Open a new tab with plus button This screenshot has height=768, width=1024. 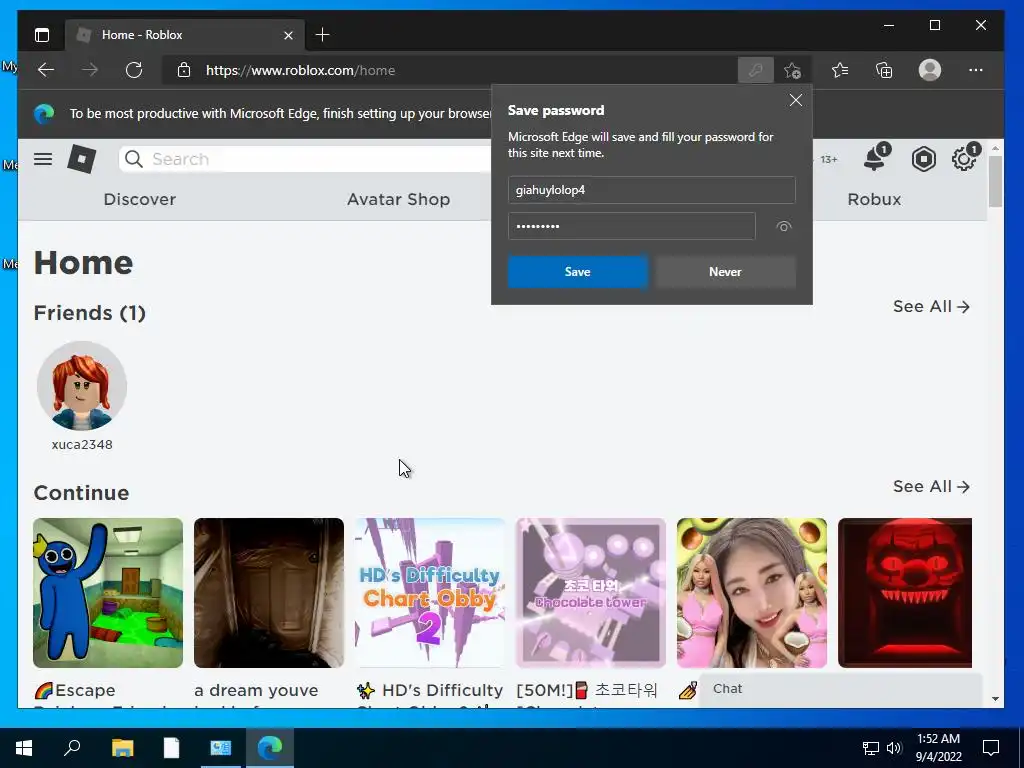323,35
